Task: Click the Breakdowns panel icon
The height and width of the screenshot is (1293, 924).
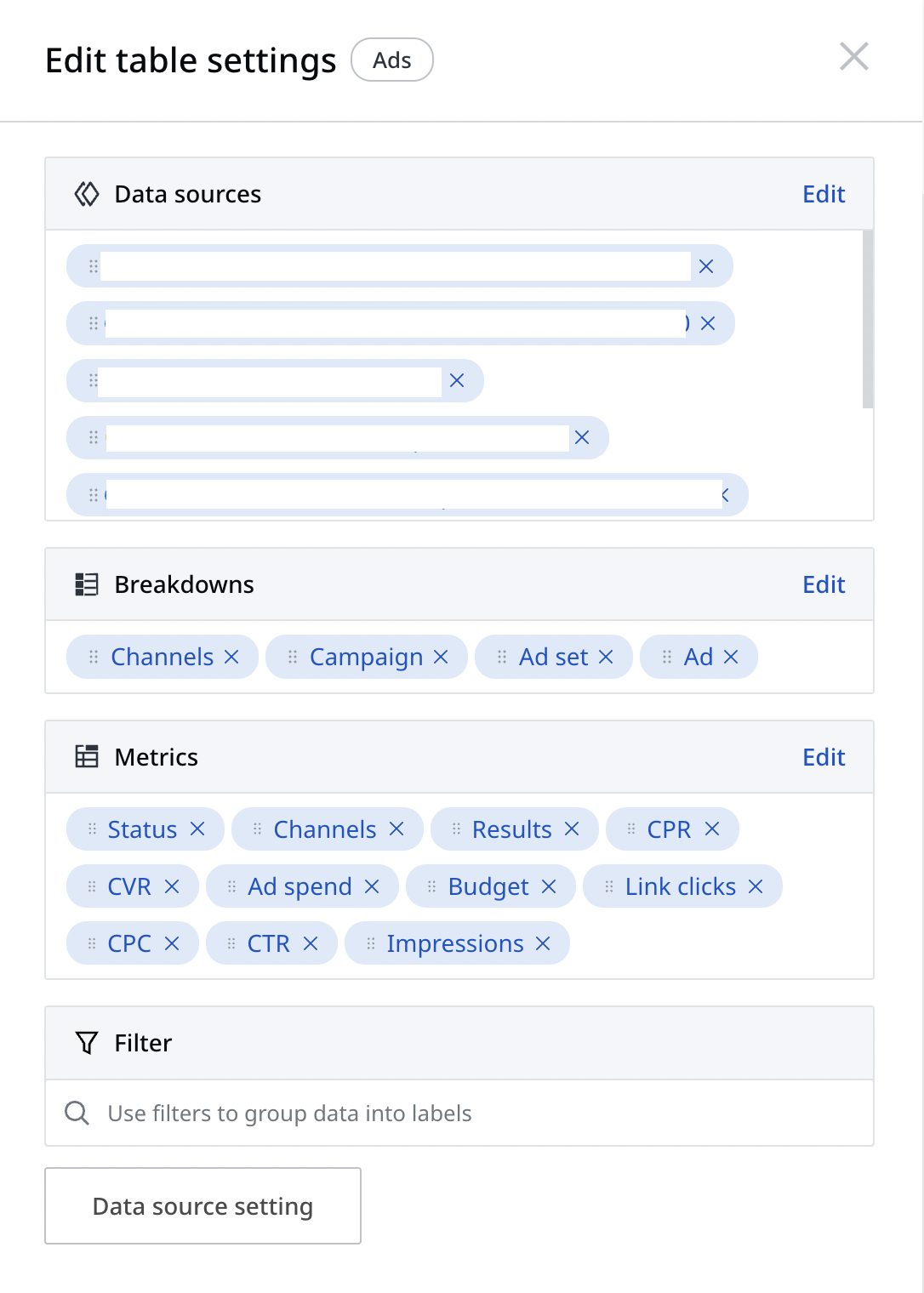Action: pyautogui.click(x=86, y=584)
